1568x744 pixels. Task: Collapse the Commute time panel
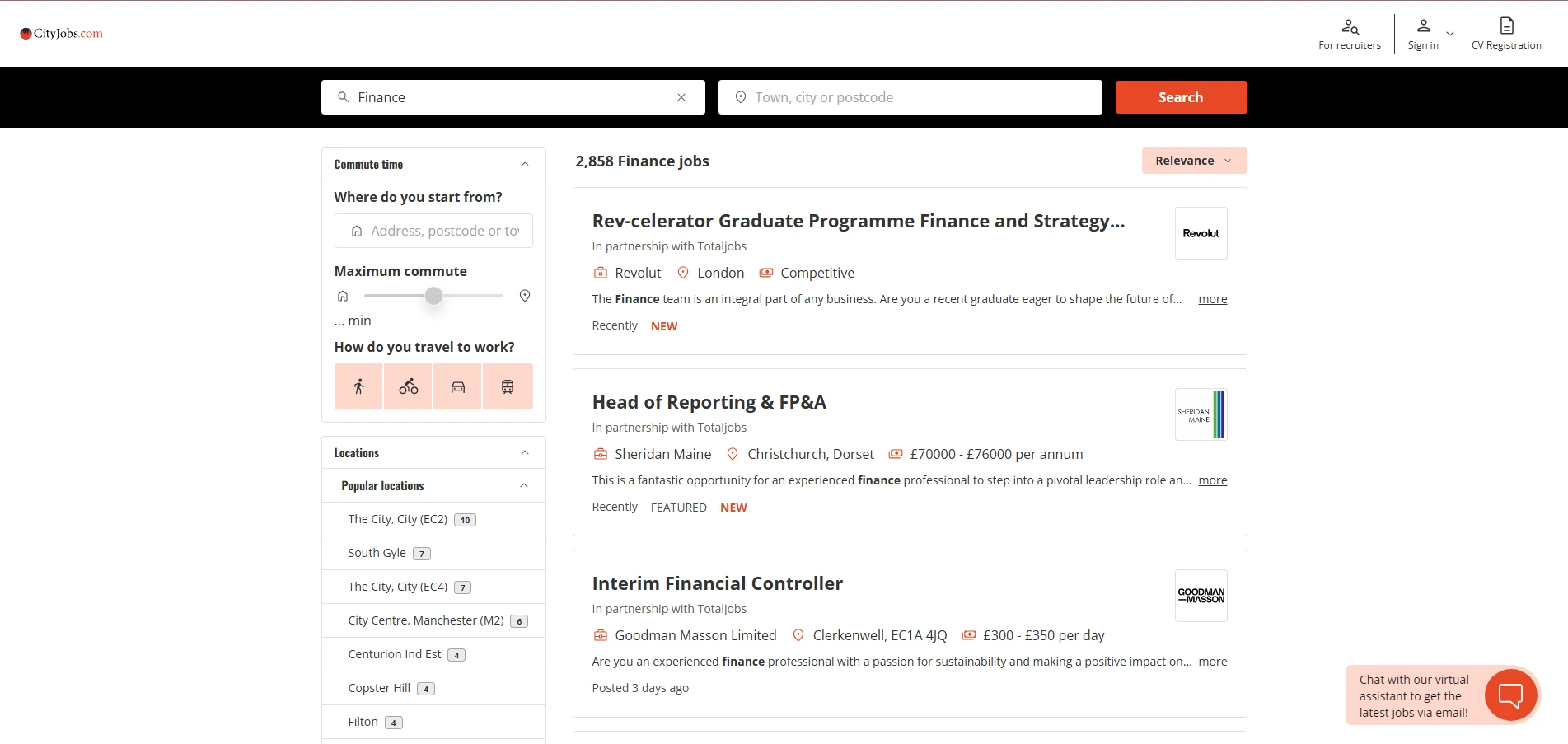coord(525,165)
